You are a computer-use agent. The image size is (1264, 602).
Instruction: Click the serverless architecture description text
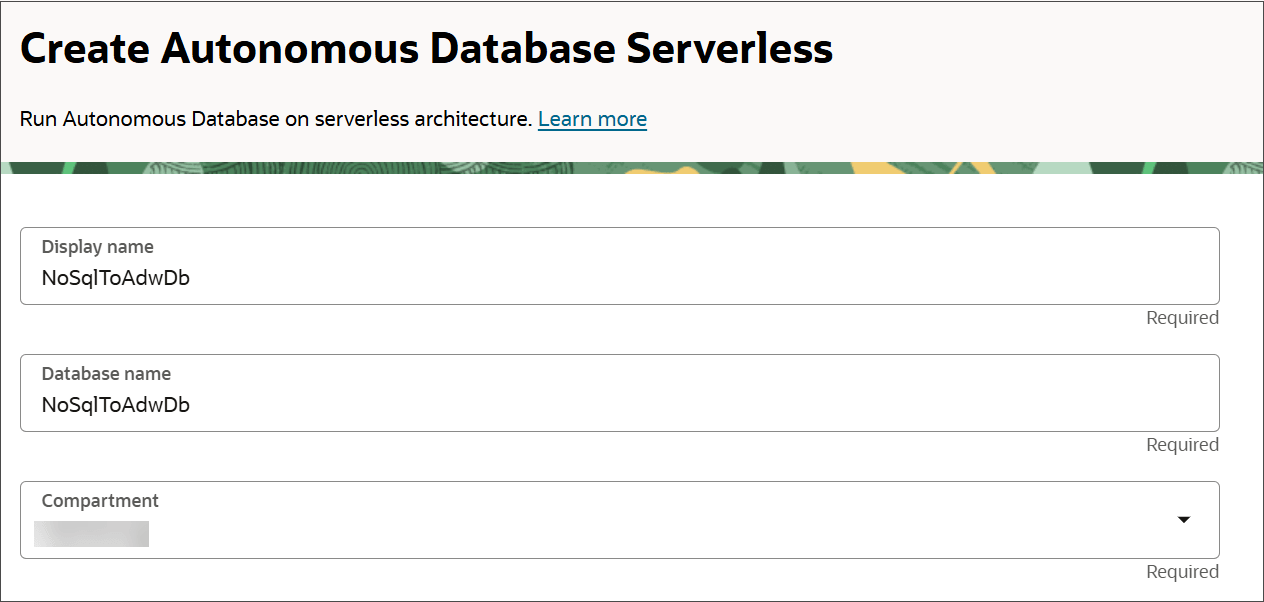(x=275, y=119)
